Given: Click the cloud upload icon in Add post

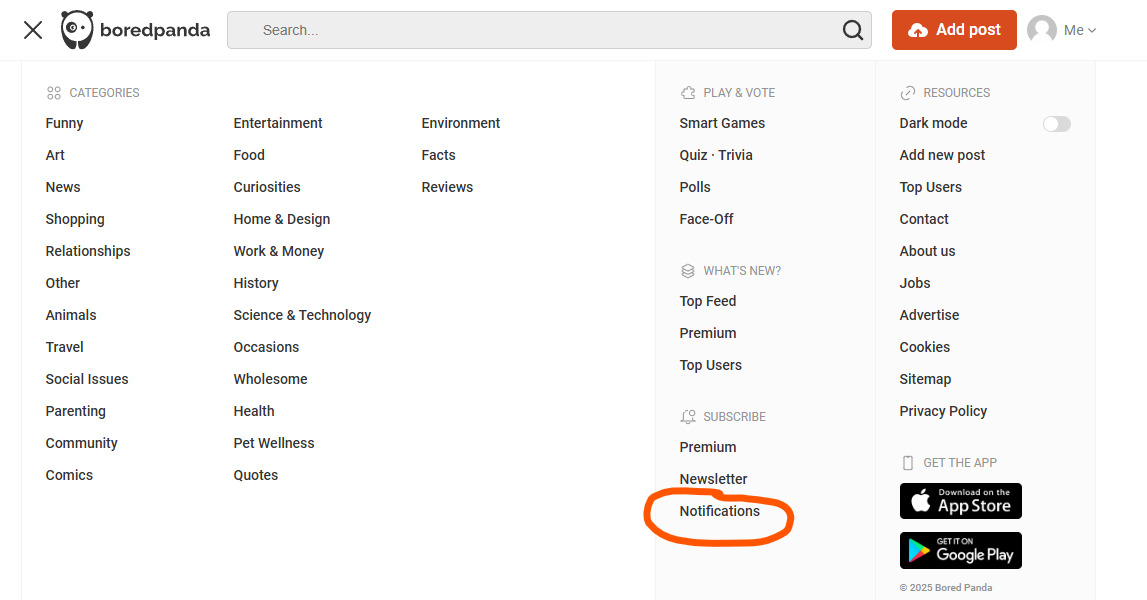Looking at the screenshot, I should (917, 31).
